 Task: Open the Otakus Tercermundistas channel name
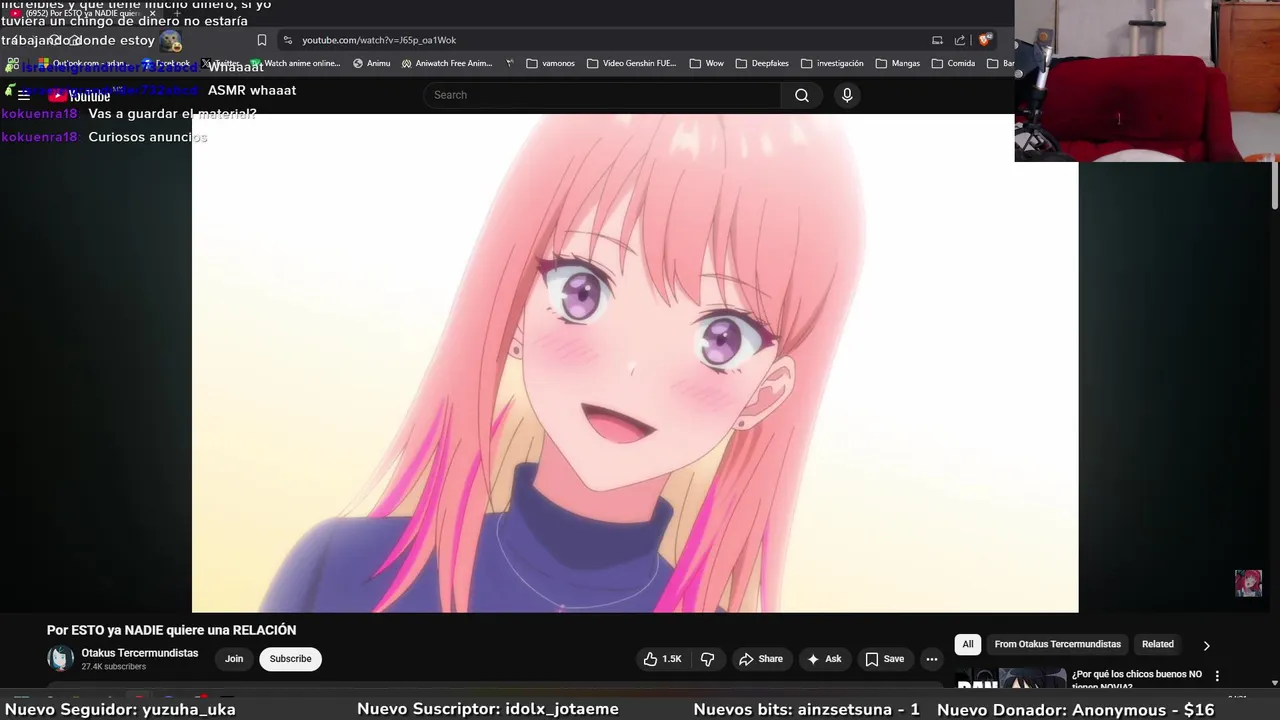[x=140, y=653]
